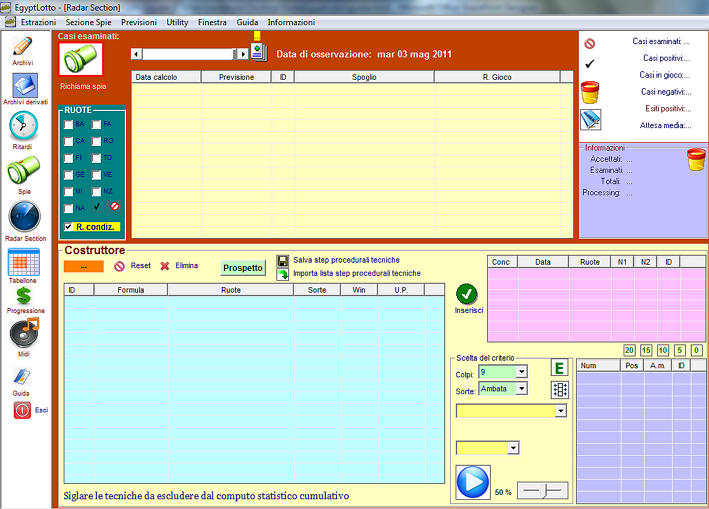Image resolution: width=709 pixels, height=509 pixels.
Task: Click the green E button
Action: (559, 368)
